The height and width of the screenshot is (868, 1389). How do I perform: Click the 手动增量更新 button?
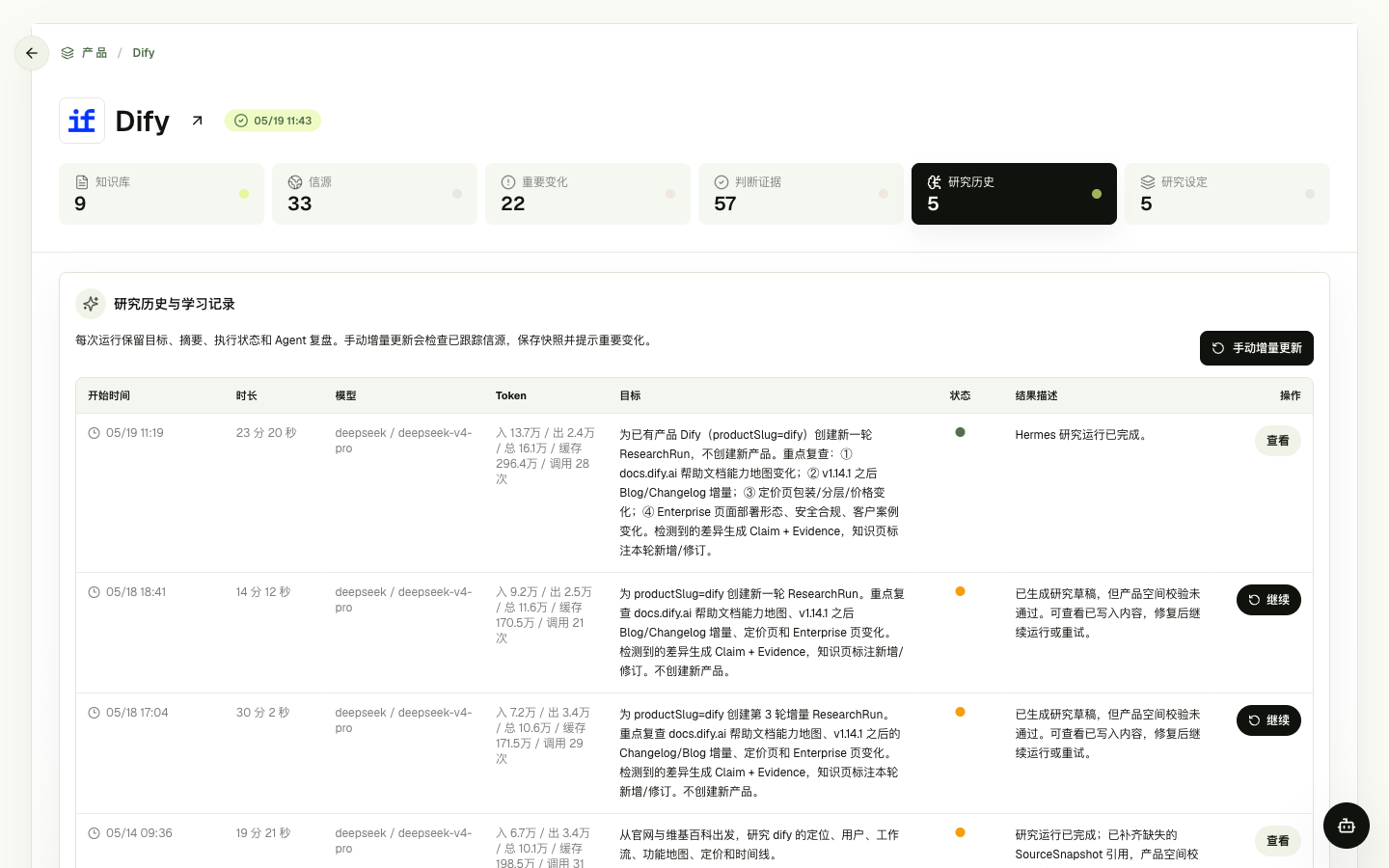pyautogui.click(x=1257, y=348)
